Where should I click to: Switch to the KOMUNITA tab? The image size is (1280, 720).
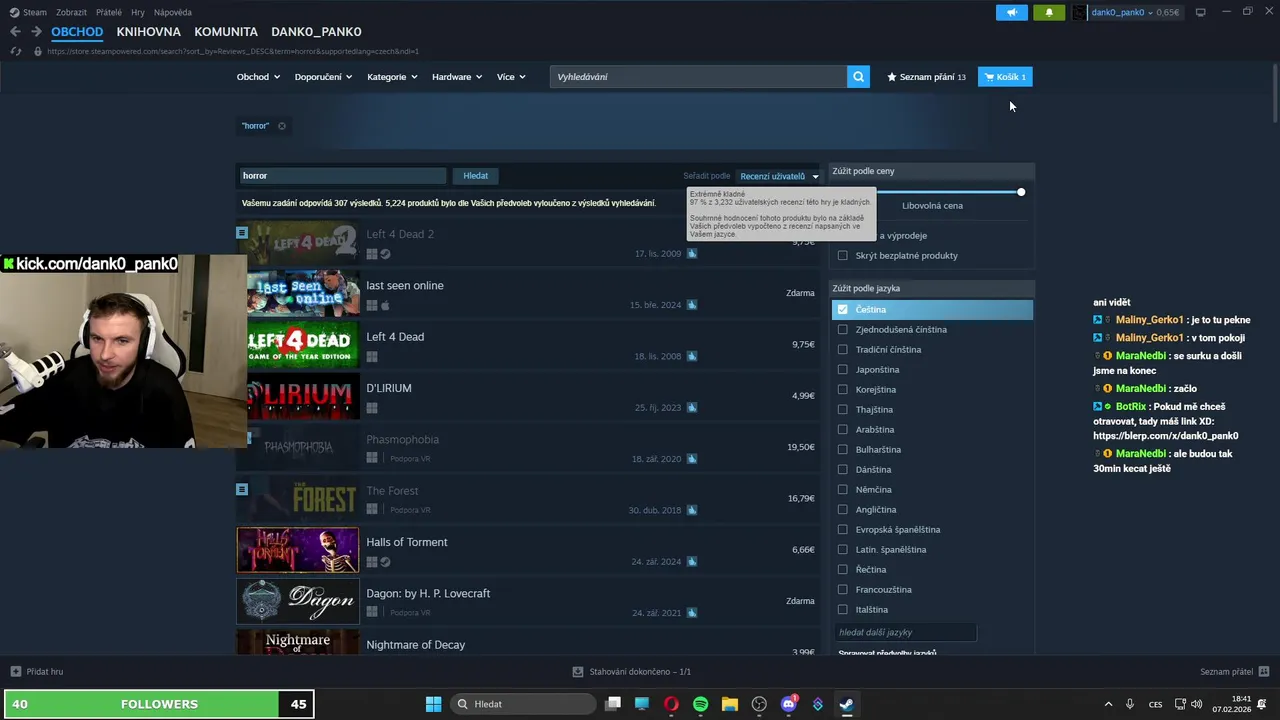click(226, 32)
